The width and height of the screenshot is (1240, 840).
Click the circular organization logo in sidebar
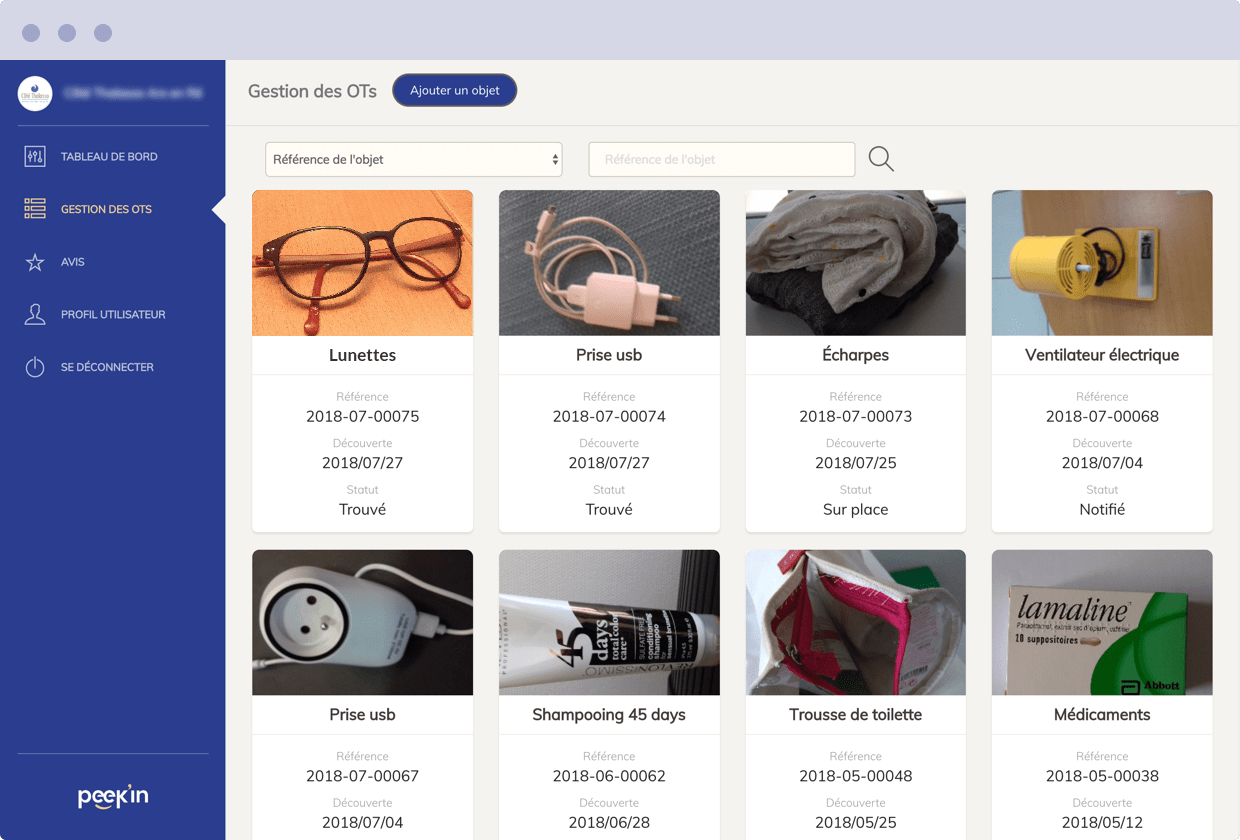[x=35, y=93]
